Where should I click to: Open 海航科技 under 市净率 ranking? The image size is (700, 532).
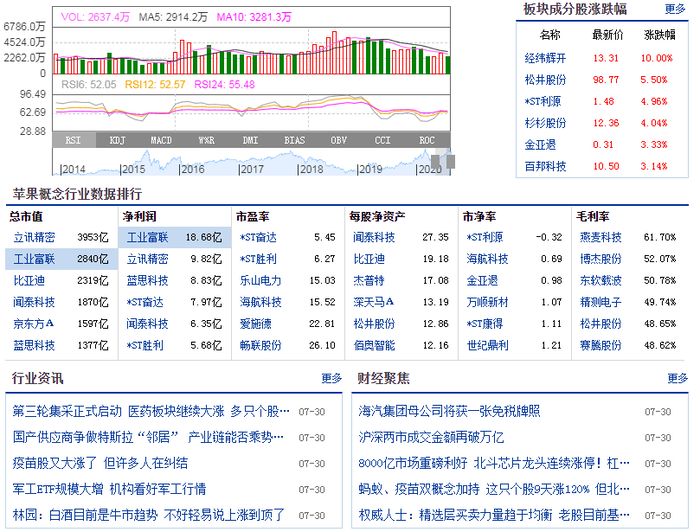tap(488, 259)
